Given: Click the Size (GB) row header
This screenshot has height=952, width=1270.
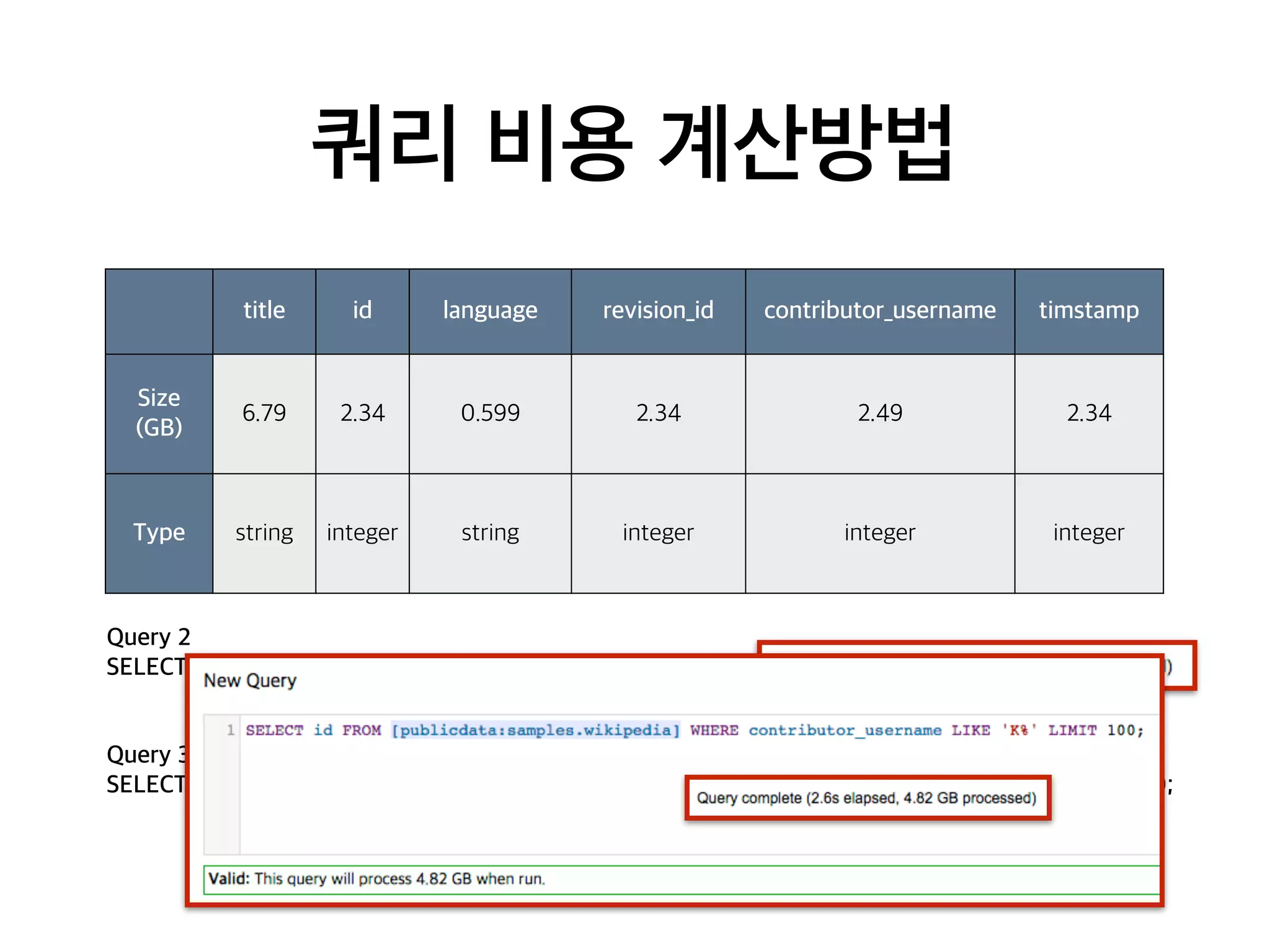Looking at the screenshot, I should [x=159, y=413].
